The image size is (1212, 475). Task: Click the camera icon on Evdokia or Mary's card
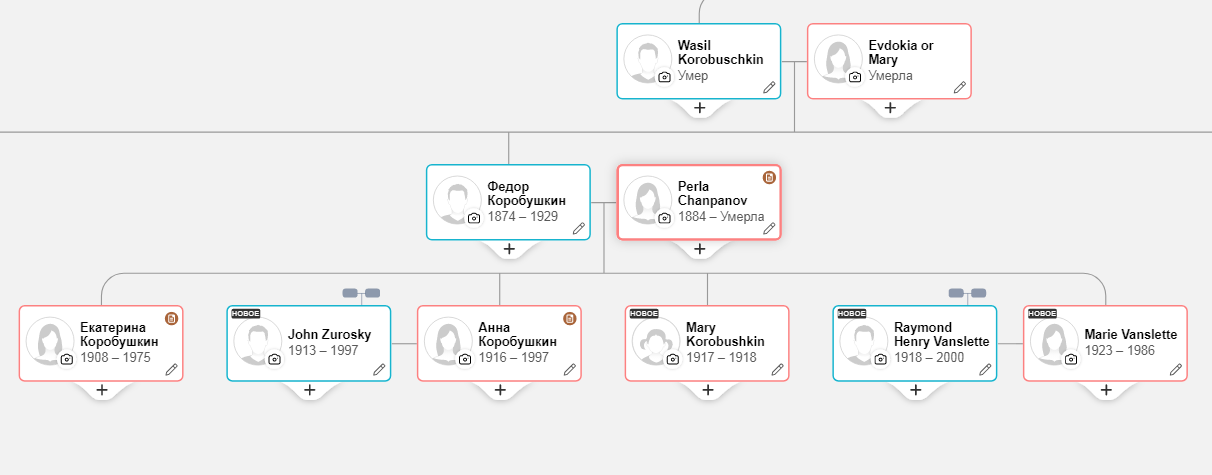pos(855,77)
